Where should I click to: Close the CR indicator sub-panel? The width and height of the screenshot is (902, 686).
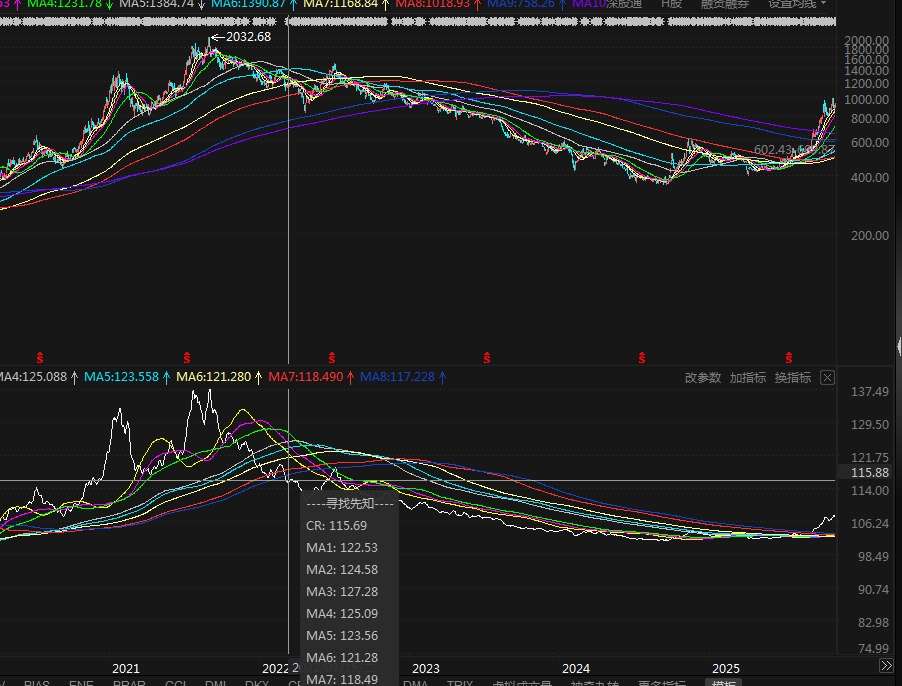(x=827, y=377)
